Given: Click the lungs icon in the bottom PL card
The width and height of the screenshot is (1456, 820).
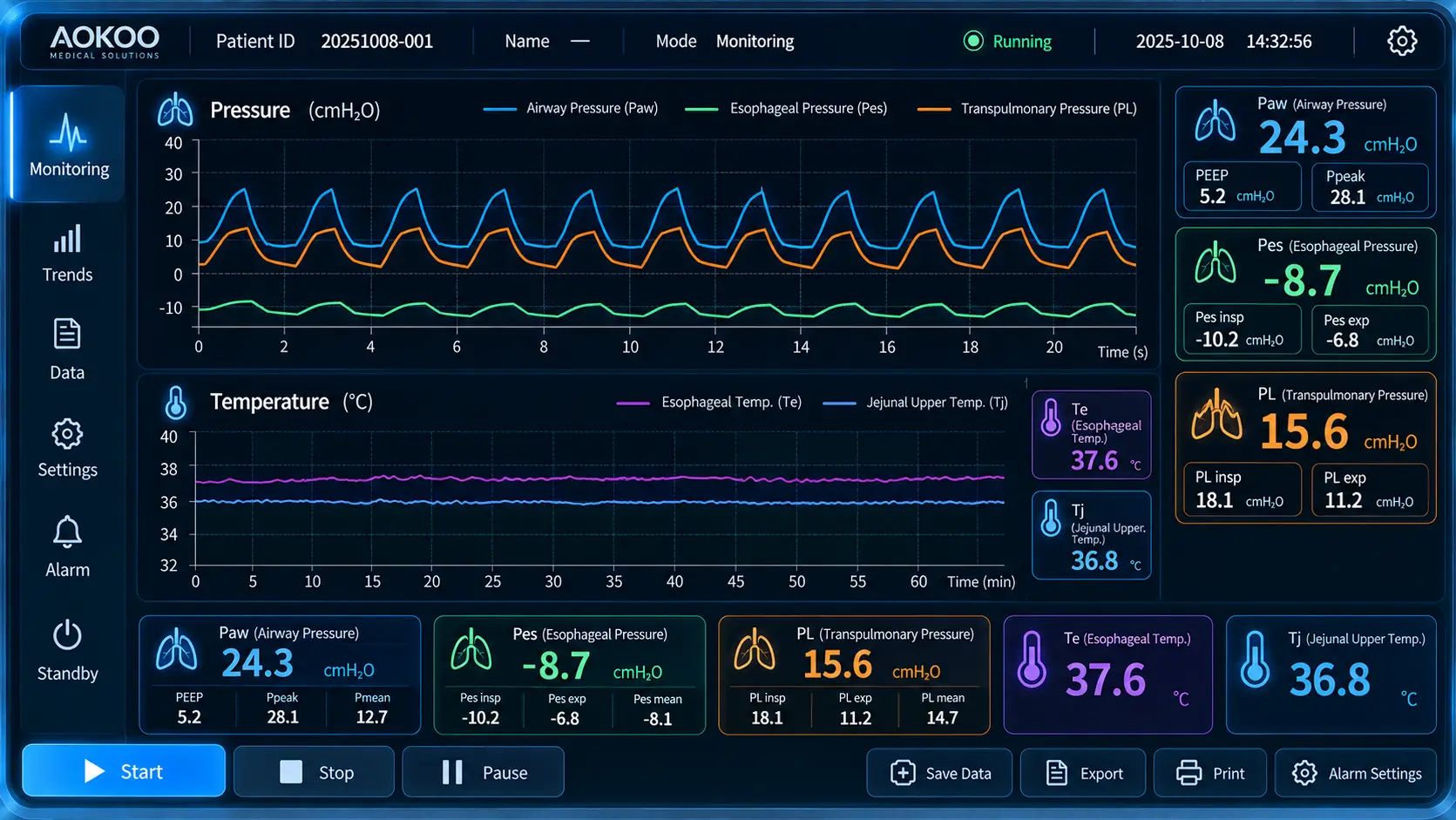Looking at the screenshot, I should tap(755, 650).
